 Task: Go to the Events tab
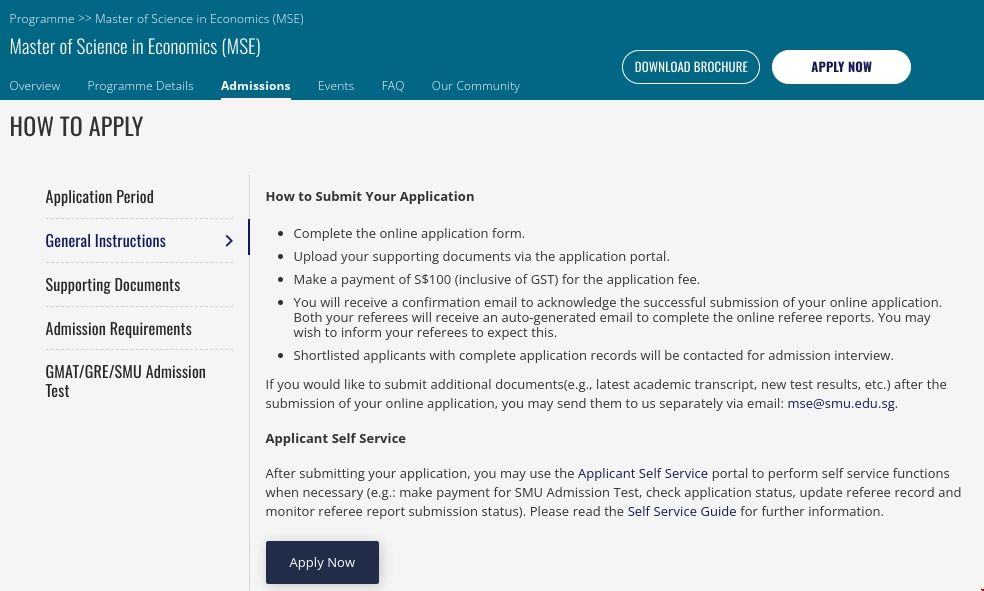(336, 86)
